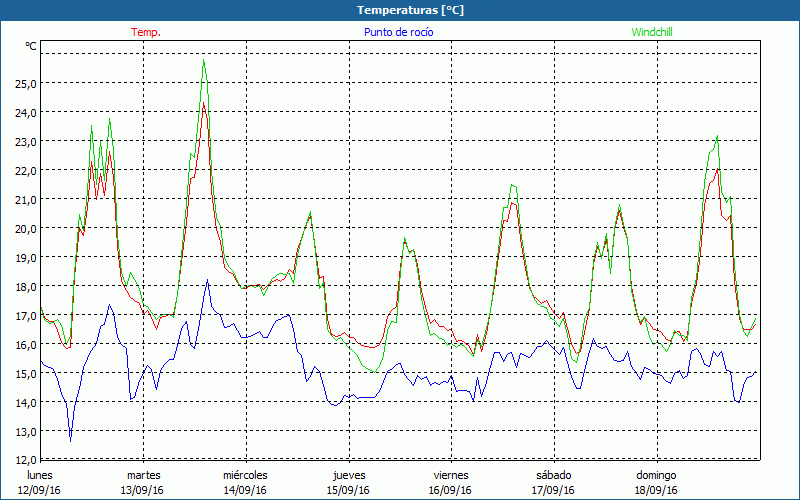
Task: Select the 18/09/16 date label
Action: [x=656, y=490]
